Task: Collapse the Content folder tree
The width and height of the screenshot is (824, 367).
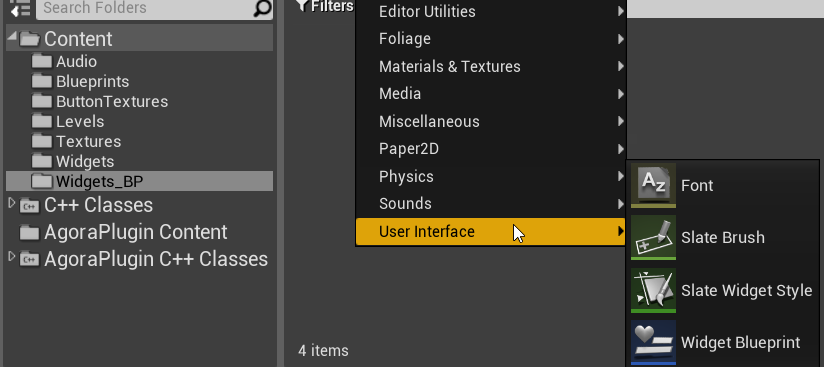Action: coord(12,38)
